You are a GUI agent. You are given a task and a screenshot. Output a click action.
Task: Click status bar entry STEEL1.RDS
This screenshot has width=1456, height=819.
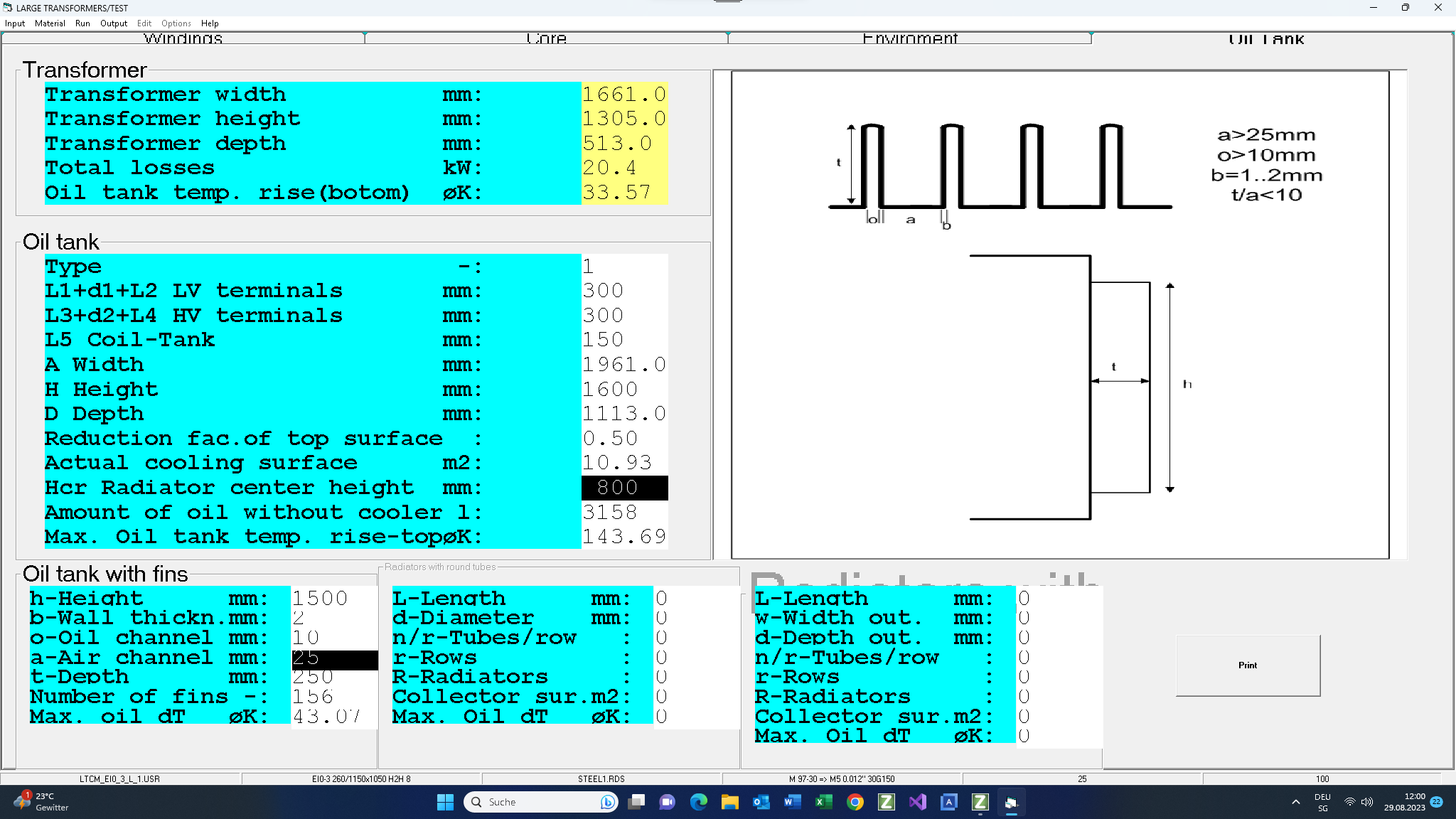pyautogui.click(x=601, y=779)
